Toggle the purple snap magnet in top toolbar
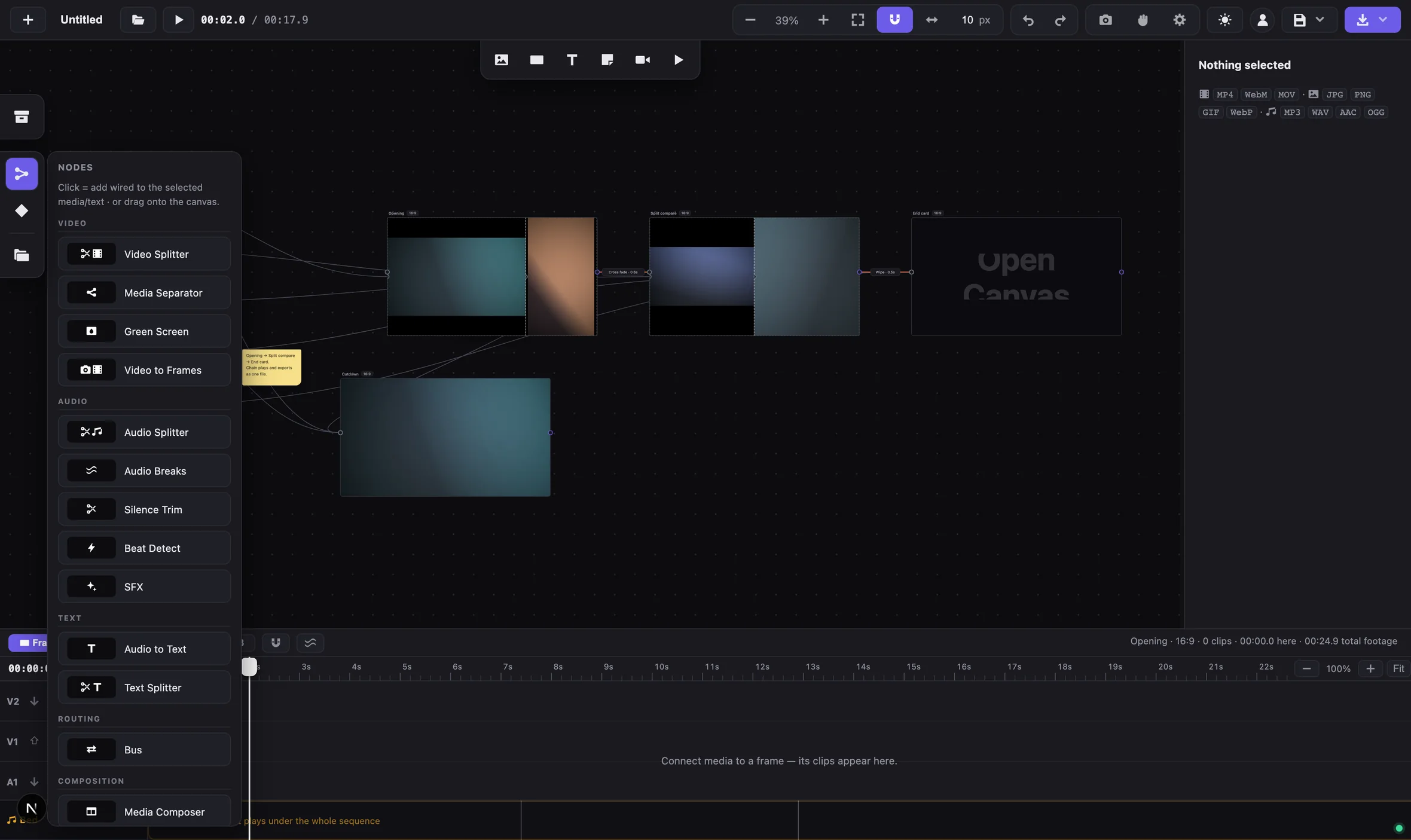This screenshot has height=840, width=1411. [894, 20]
